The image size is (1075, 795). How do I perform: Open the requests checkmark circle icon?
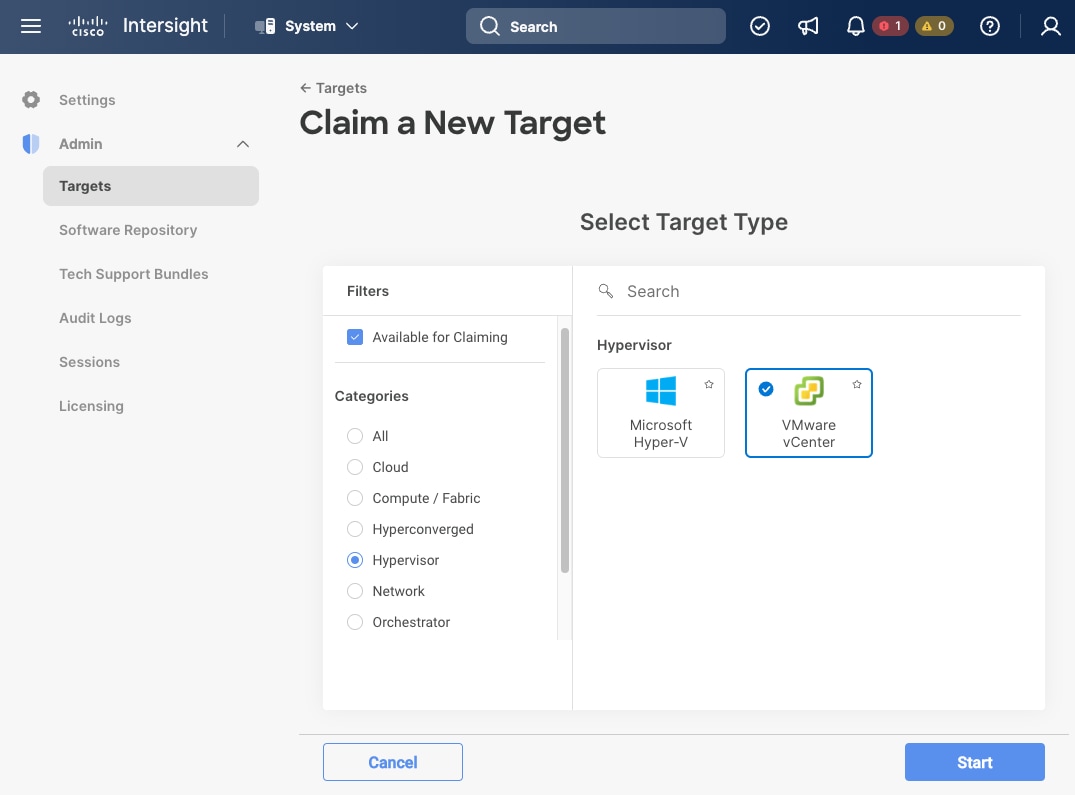click(760, 26)
